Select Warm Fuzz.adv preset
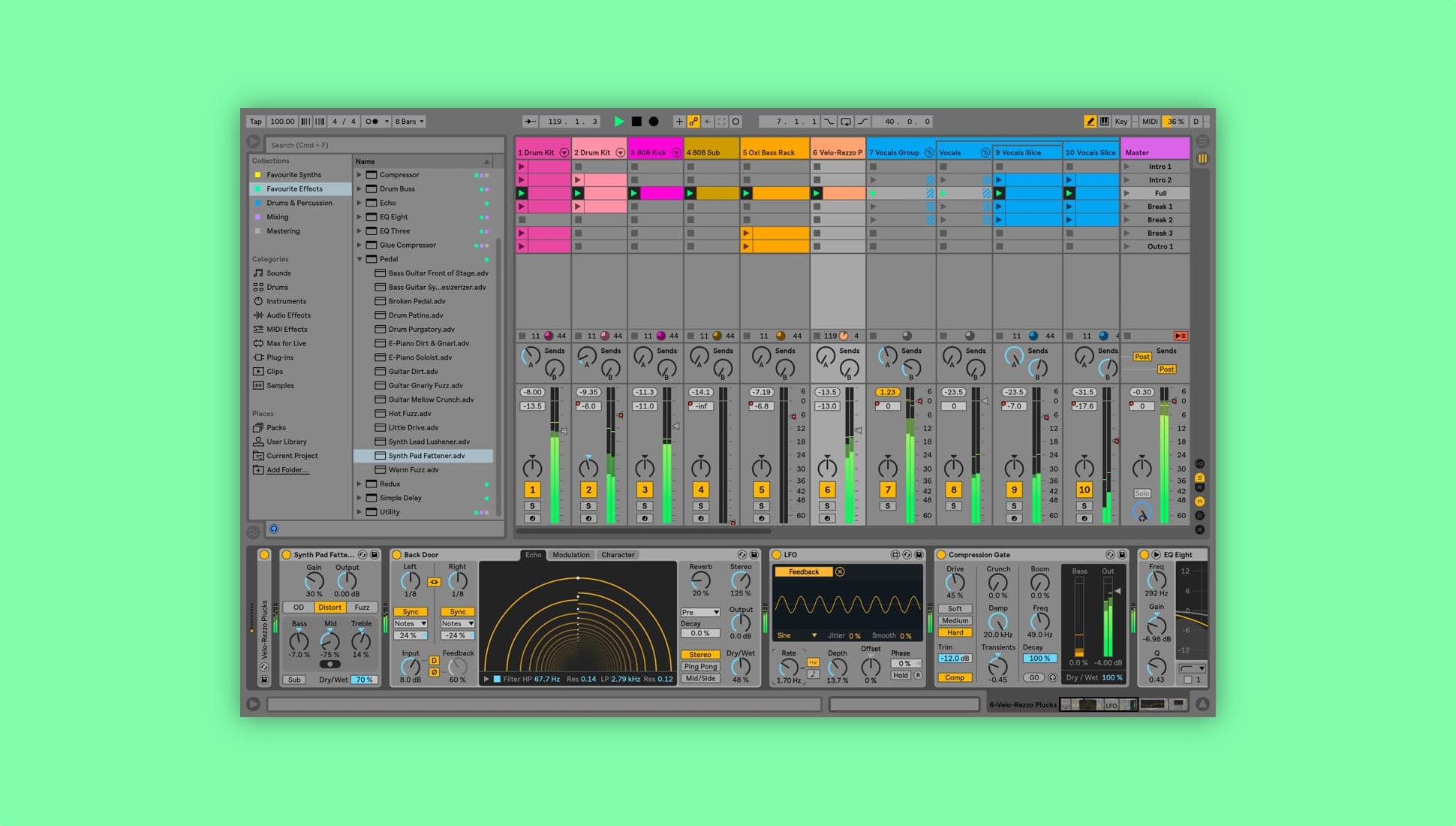 click(414, 470)
